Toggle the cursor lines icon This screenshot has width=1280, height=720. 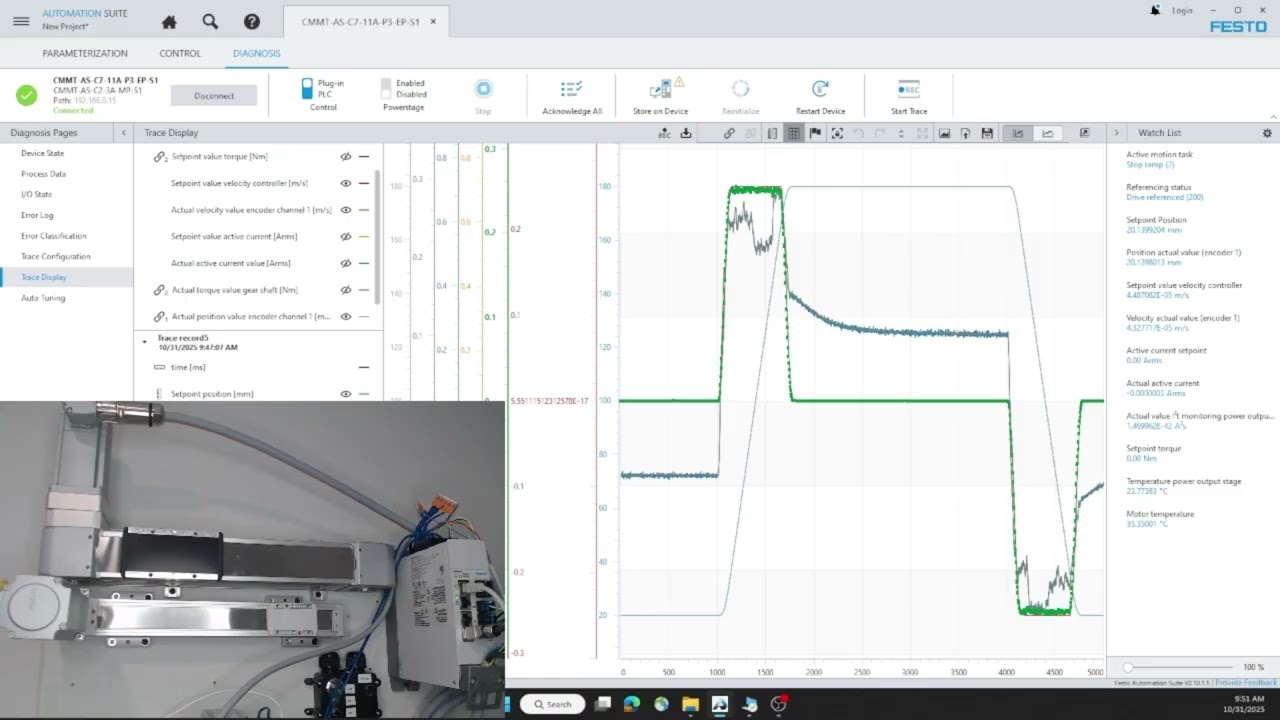point(772,133)
